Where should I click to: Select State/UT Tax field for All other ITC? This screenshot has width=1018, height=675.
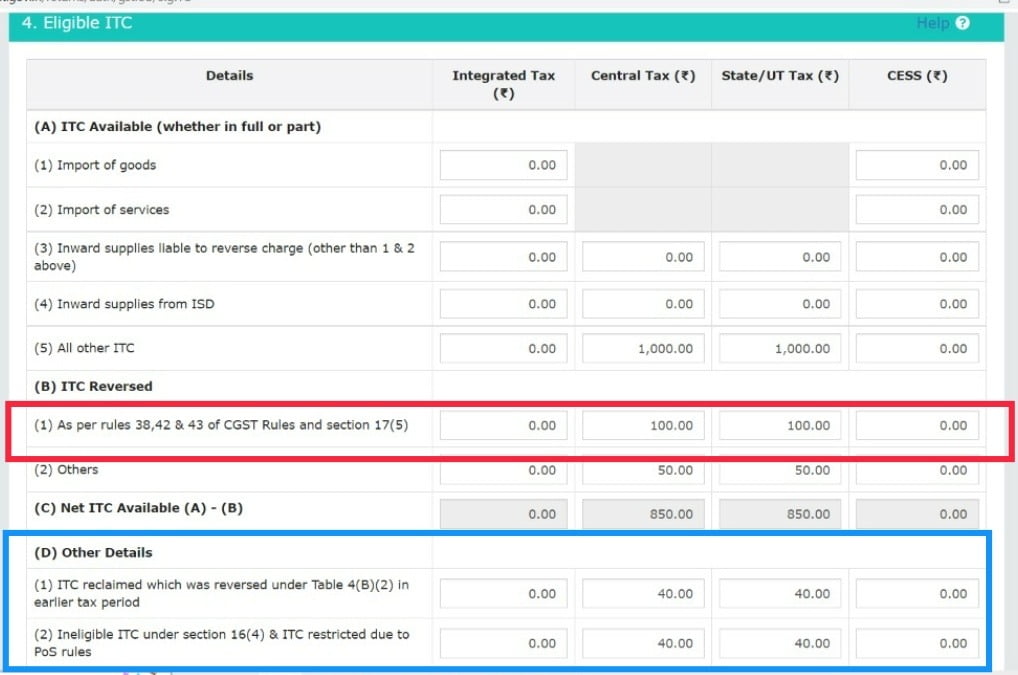click(778, 349)
